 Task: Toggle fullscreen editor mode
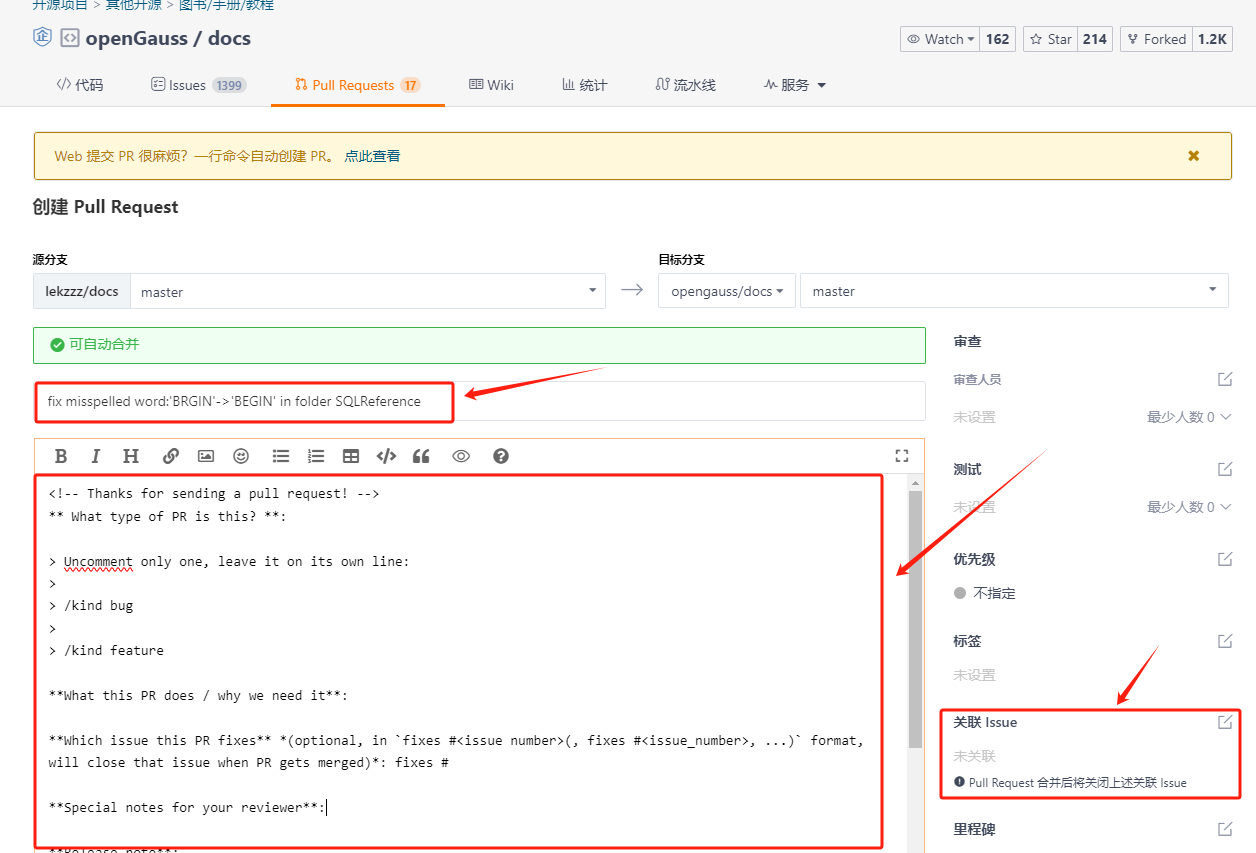tap(902, 456)
